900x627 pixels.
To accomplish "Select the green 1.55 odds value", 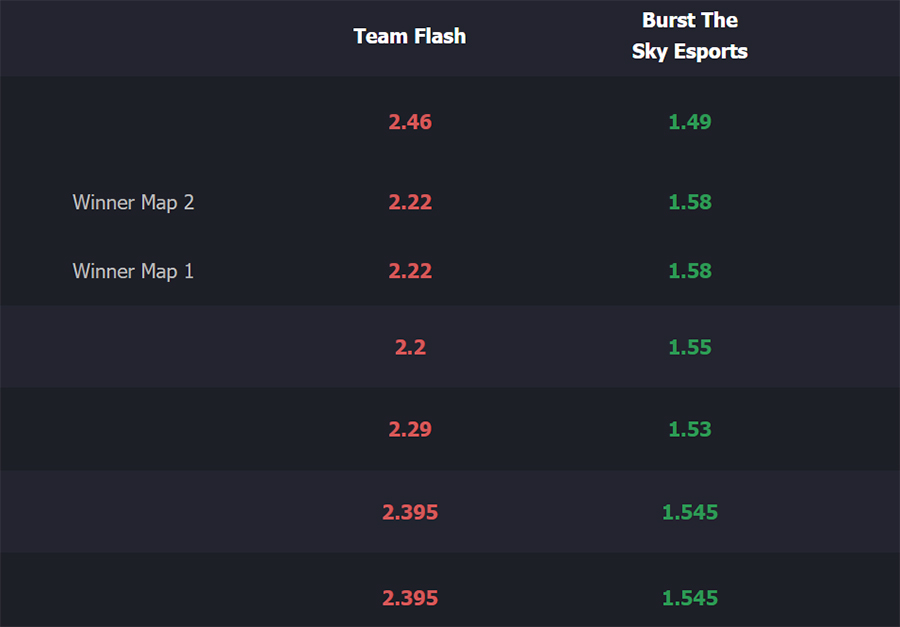I will coord(690,347).
